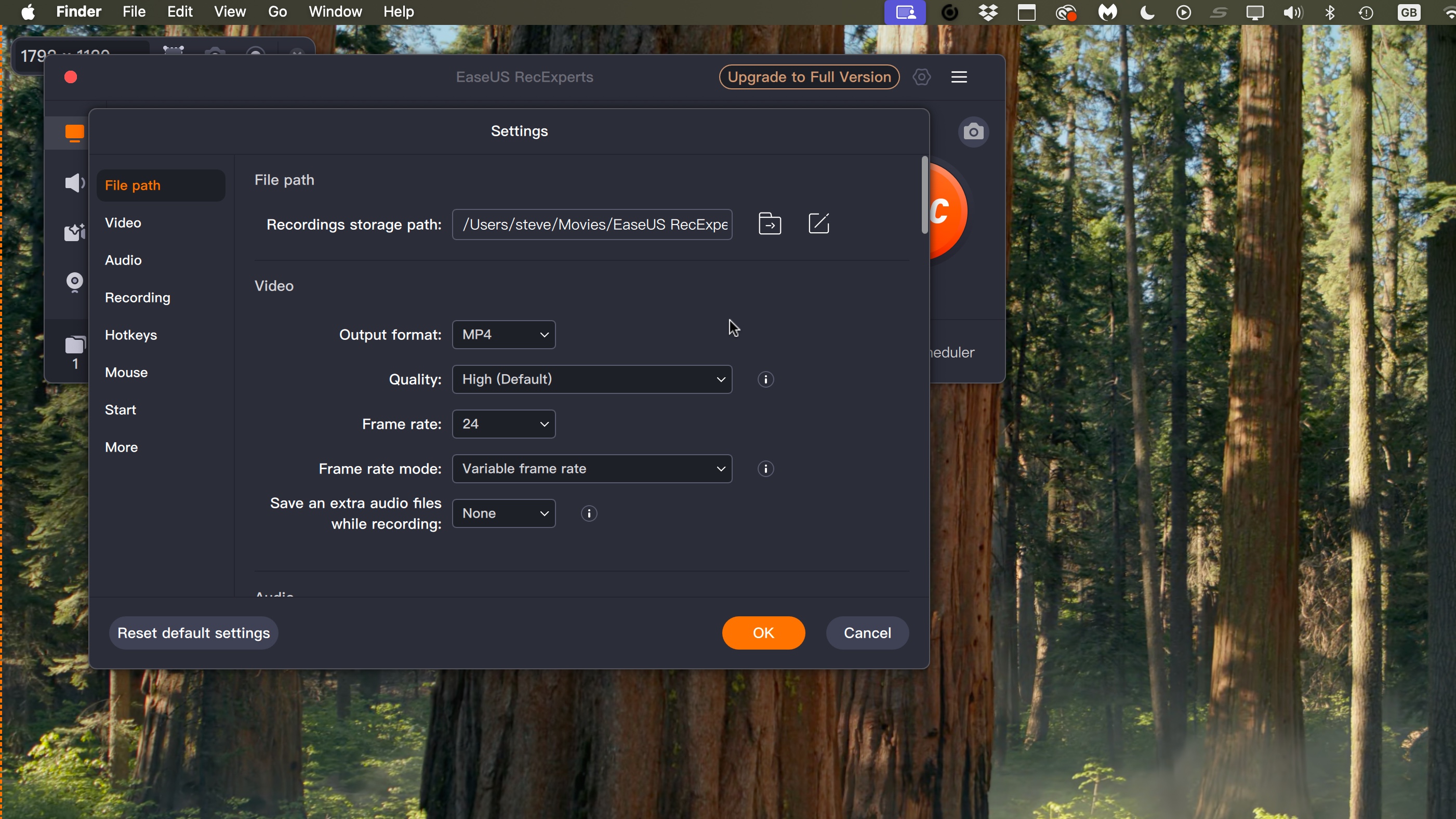Open the Output format MP4 dropdown
This screenshot has height=819, width=1456.
coord(504,335)
